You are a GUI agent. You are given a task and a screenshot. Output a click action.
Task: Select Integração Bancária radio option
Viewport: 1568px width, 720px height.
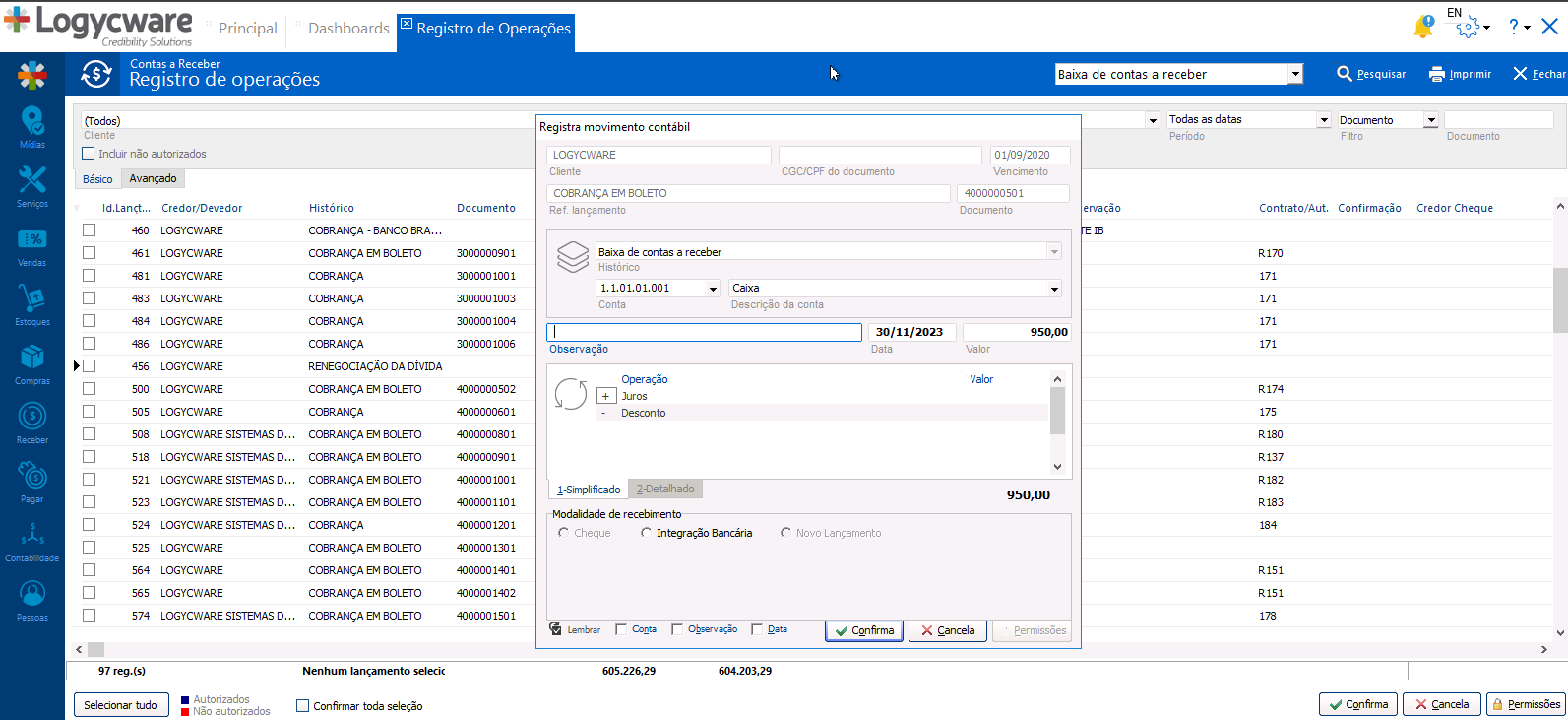point(646,533)
